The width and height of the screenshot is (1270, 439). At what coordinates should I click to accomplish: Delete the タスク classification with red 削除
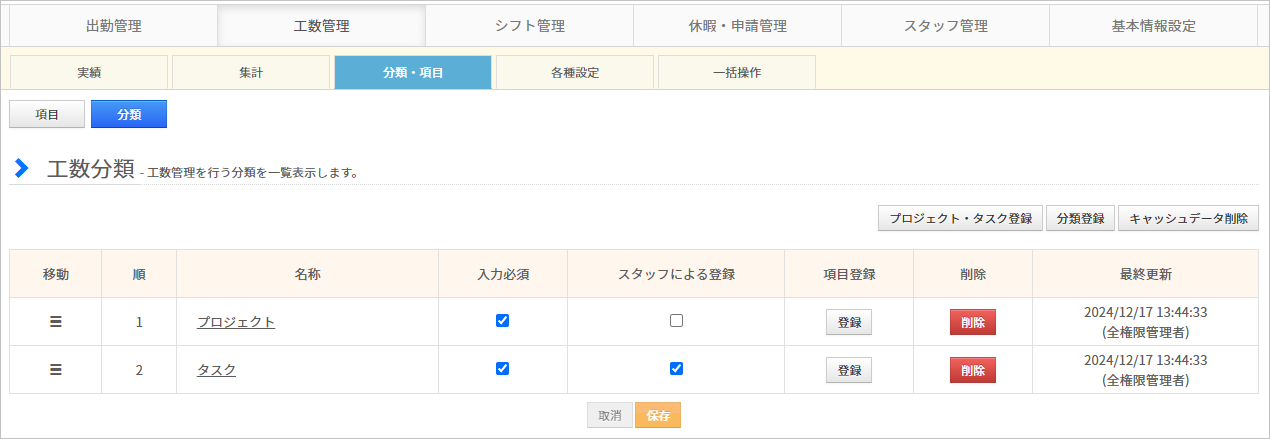click(973, 370)
